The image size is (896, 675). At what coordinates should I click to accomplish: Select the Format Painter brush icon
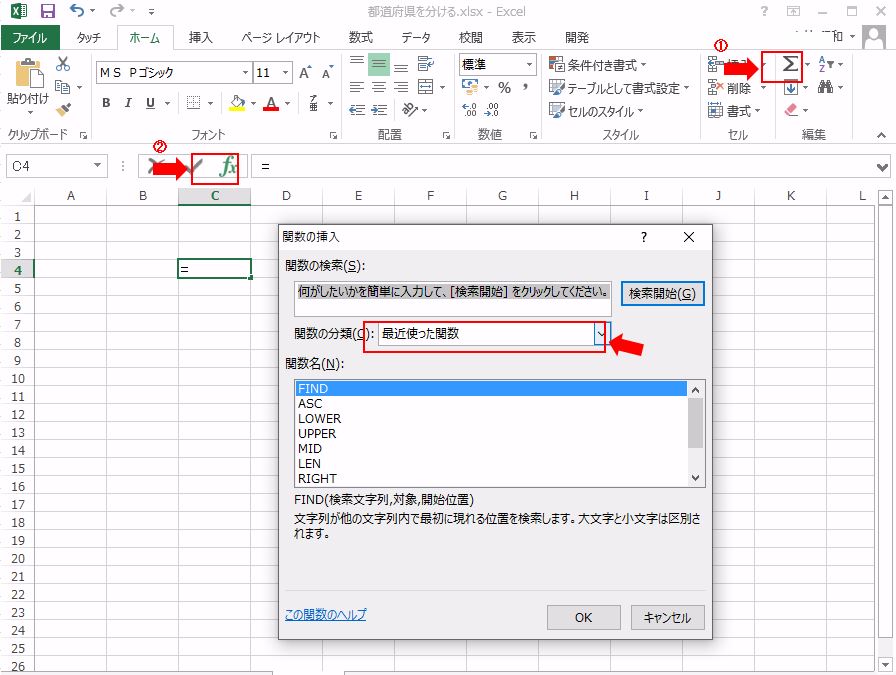click(63, 110)
